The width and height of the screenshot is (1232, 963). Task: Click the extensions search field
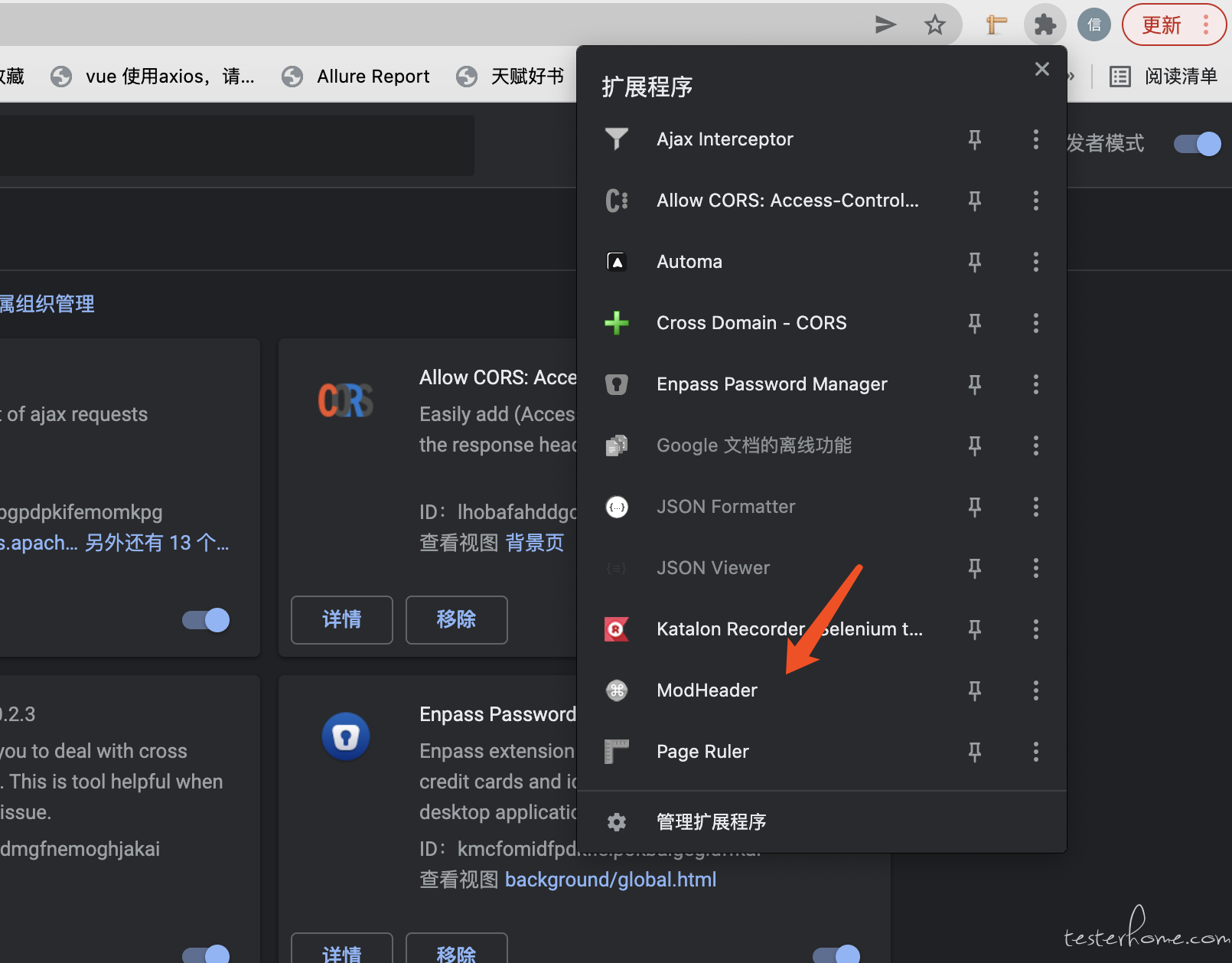[237, 145]
